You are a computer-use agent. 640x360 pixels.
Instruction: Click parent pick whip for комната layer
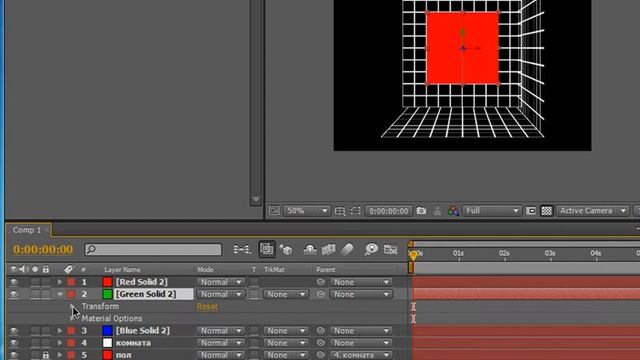321,342
